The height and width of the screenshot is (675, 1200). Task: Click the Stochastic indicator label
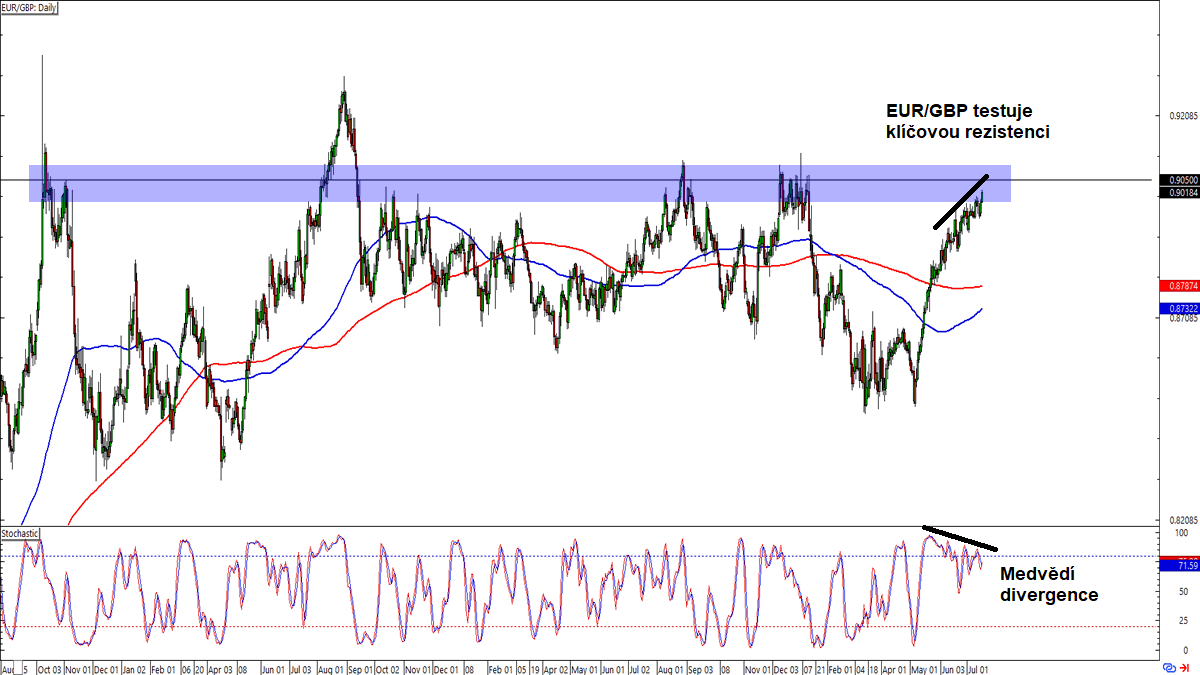(x=21, y=534)
